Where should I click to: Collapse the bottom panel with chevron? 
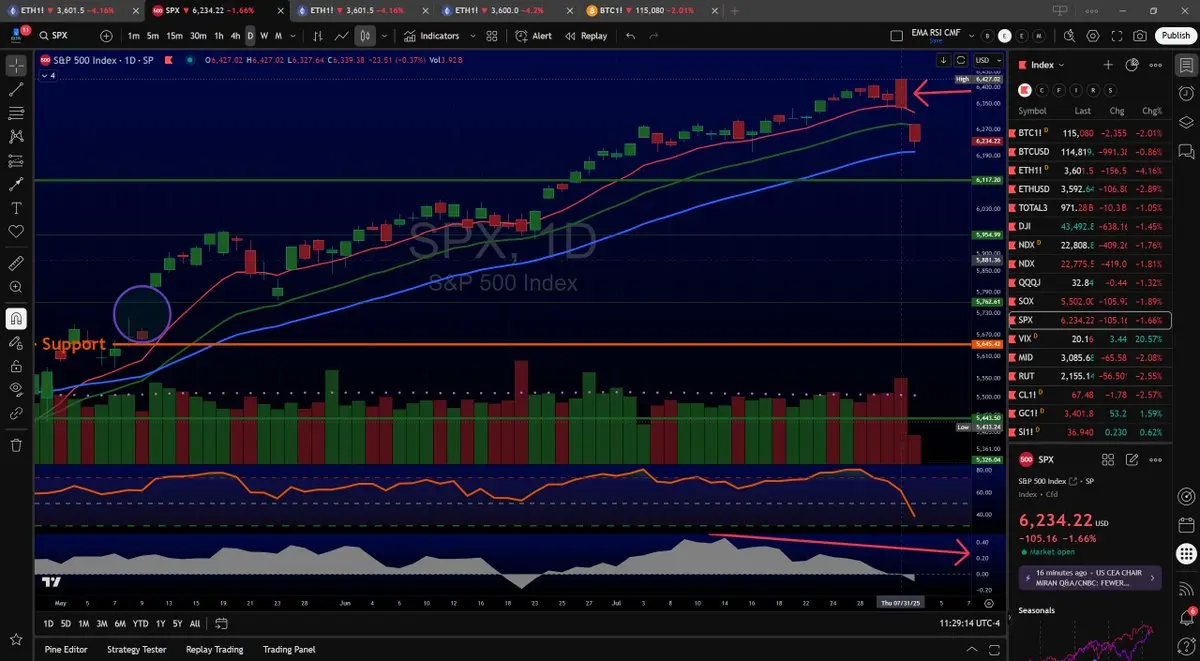970,649
